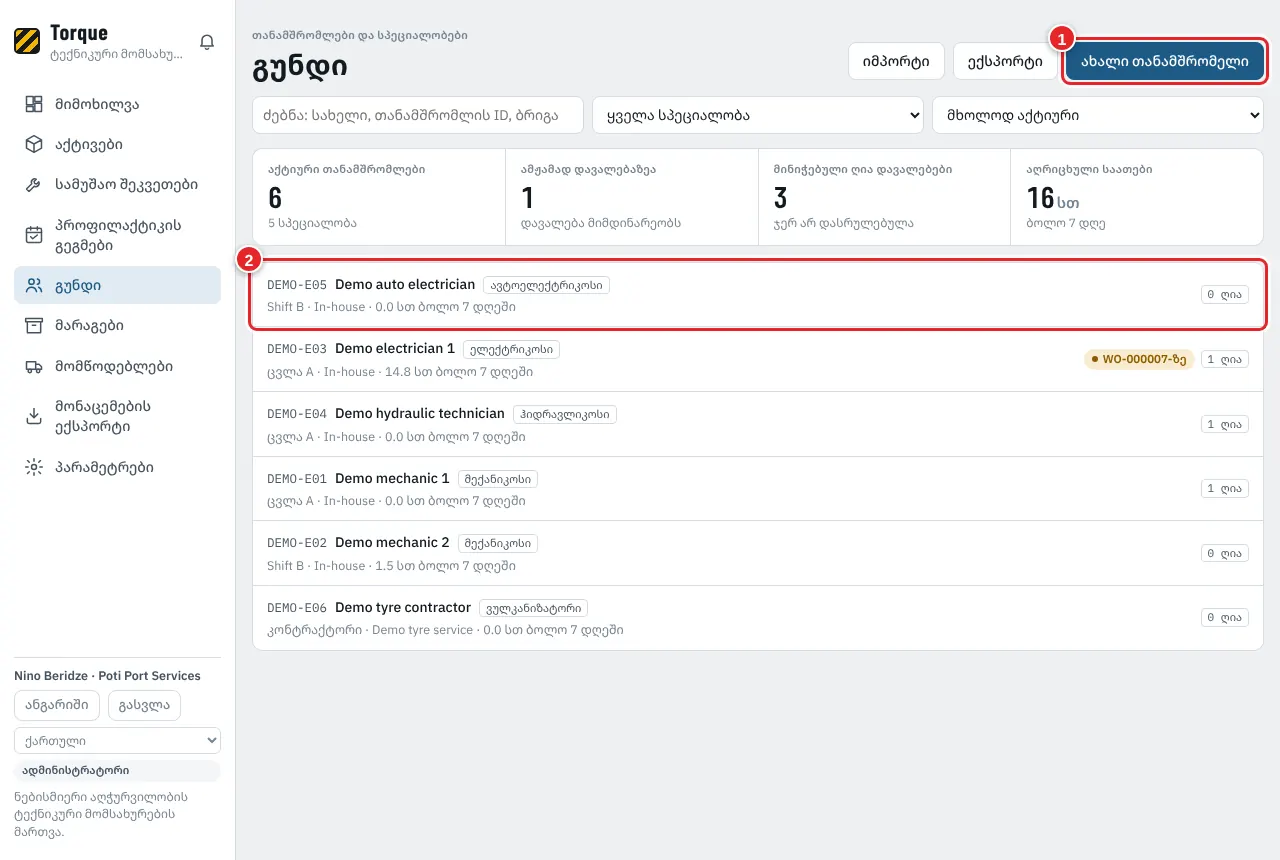Click the ამჟამად დავალებაზეა stat card
The height and width of the screenshot is (860, 1280).
click(x=632, y=197)
